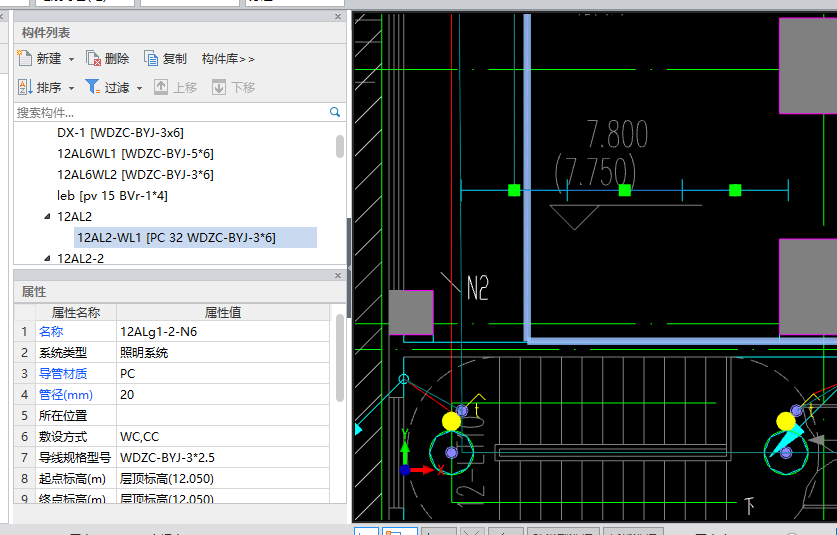The image size is (837, 535).
Task: Click the empty 所在位置 value cell
Action: point(223,415)
